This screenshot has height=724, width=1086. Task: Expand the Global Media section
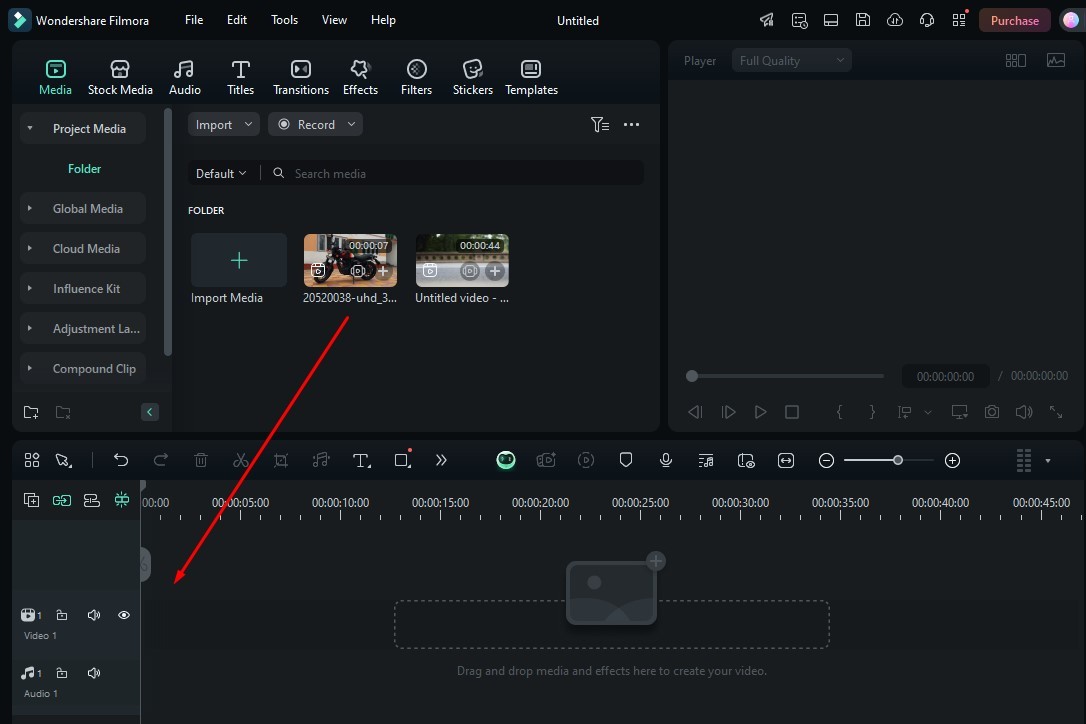pyautogui.click(x=87, y=209)
